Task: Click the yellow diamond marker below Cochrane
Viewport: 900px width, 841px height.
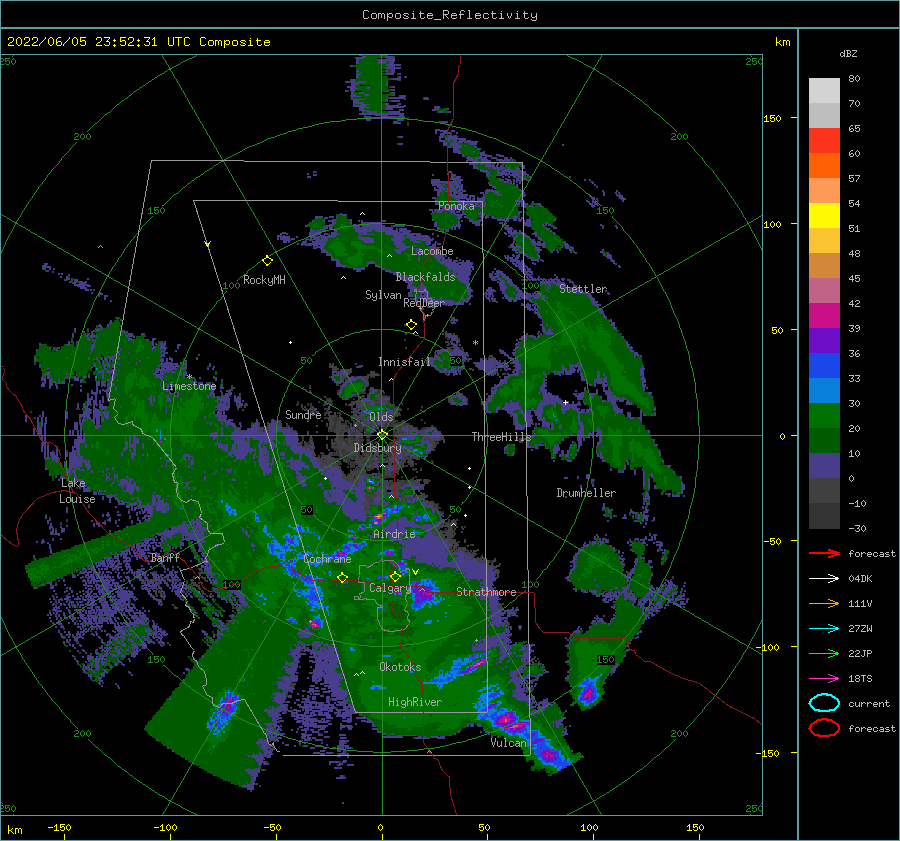Action: [343, 578]
